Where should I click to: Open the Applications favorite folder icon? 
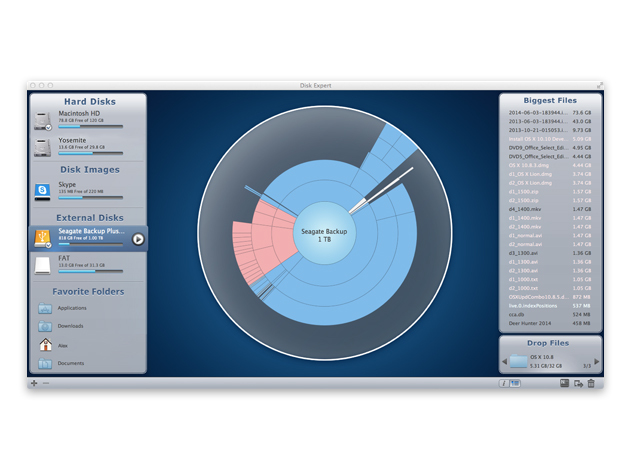(x=45, y=308)
